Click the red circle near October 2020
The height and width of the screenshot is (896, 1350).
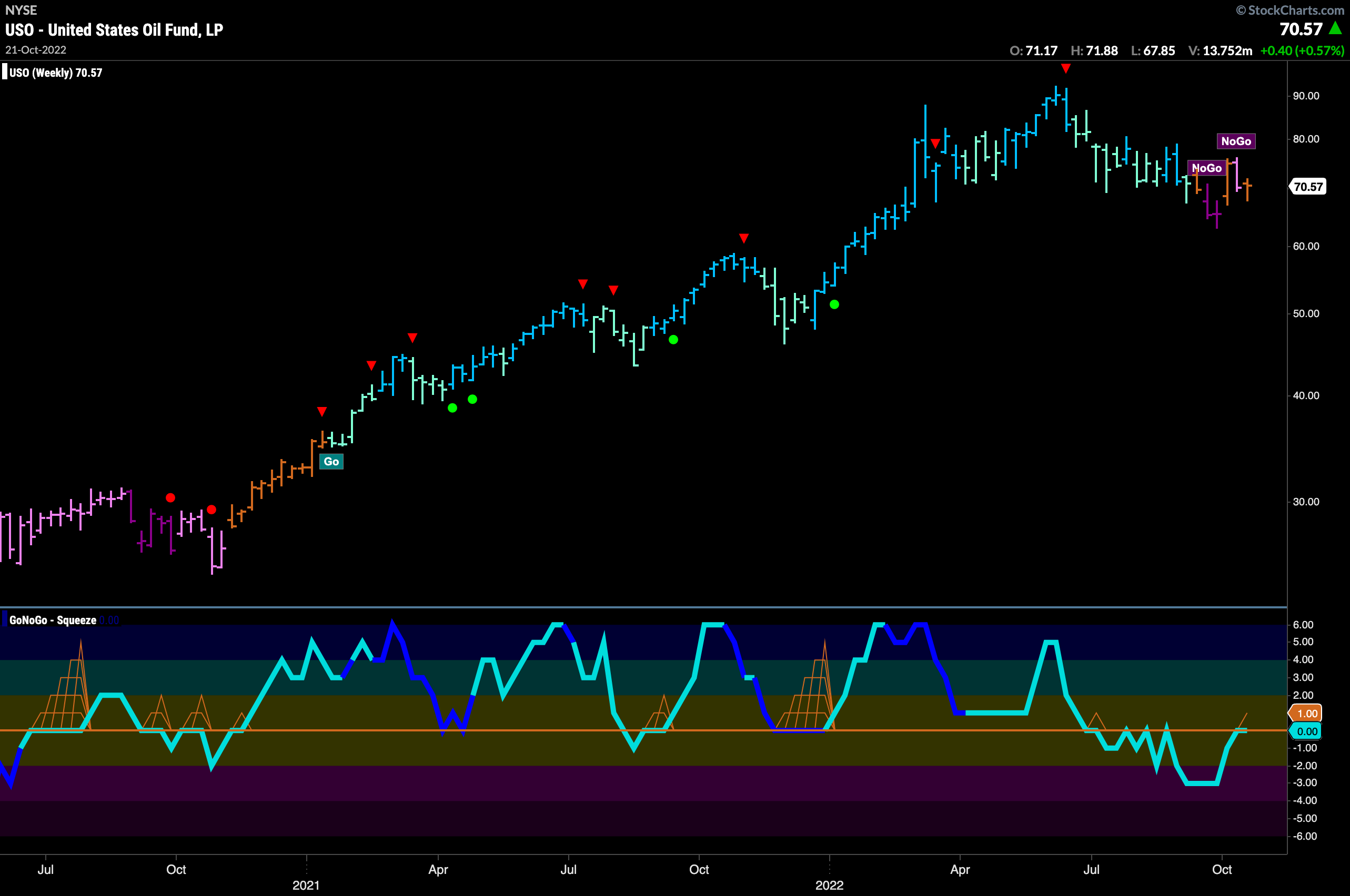(170, 498)
